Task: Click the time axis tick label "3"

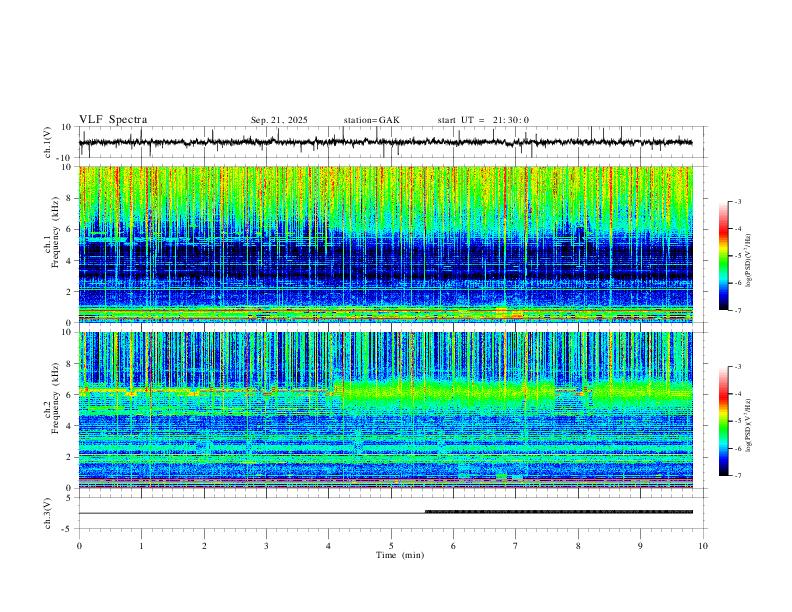Action: 266,546
